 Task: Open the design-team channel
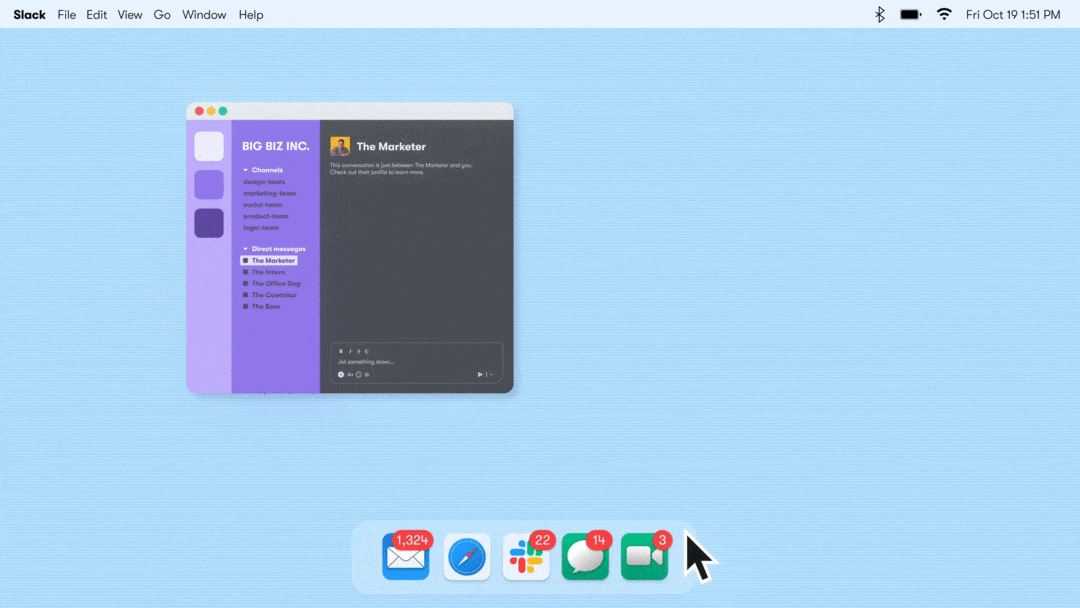coord(263,181)
